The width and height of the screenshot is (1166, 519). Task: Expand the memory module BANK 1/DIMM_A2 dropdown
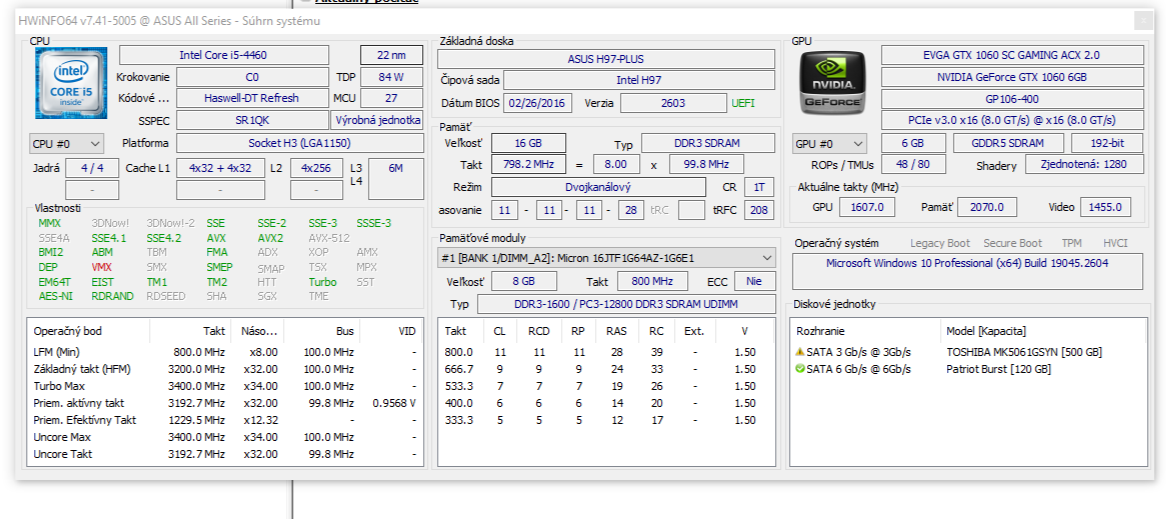606,258
